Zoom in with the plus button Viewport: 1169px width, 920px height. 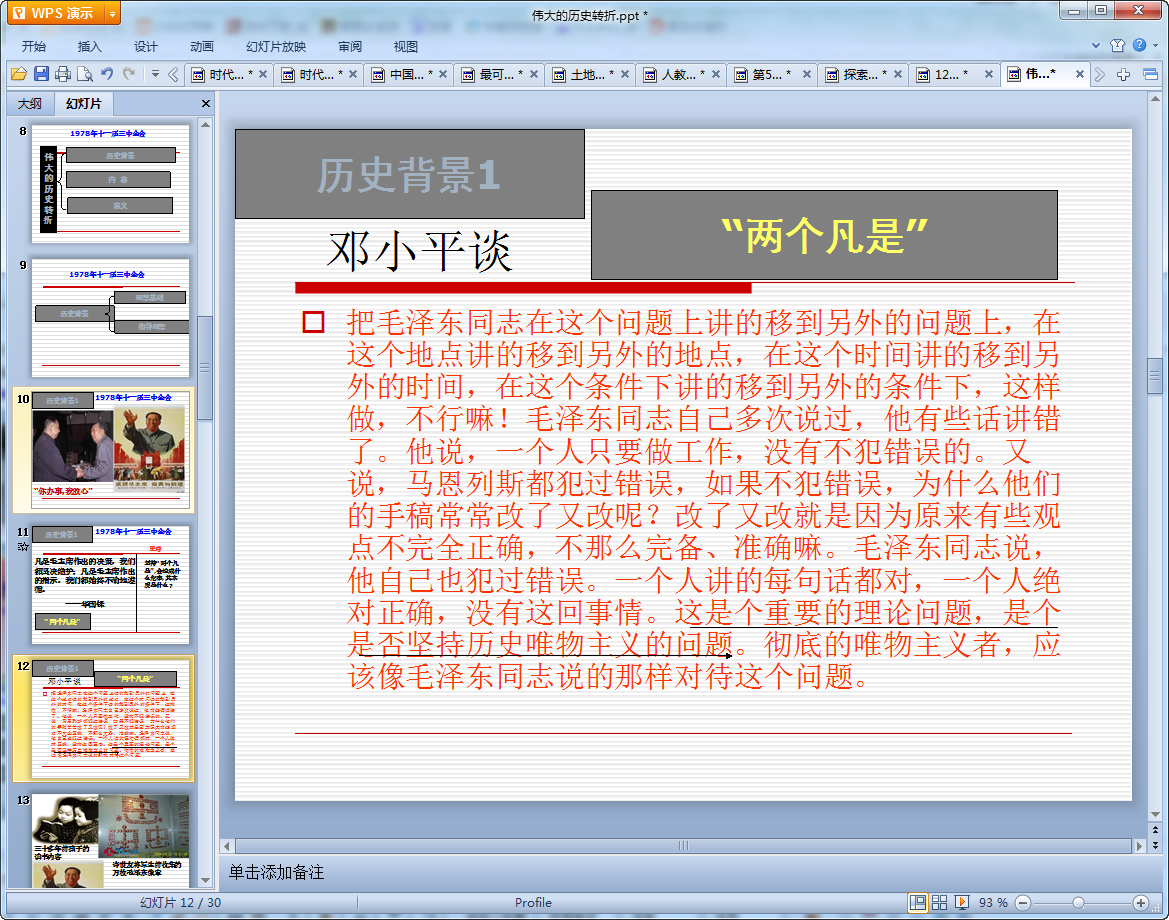(1140, 903)
